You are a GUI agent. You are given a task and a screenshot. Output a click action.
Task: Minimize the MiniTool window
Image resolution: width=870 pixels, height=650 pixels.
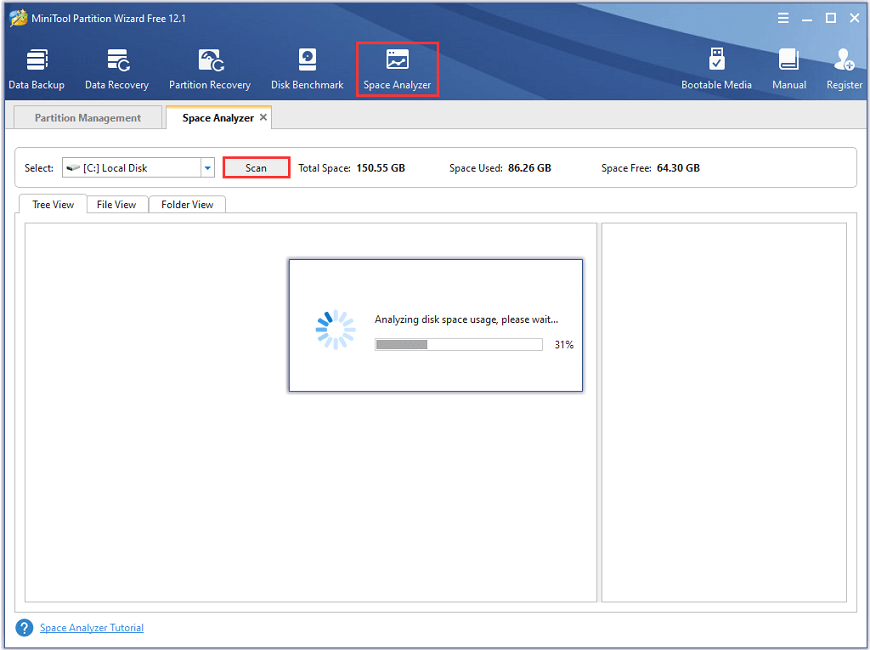click(x=807, y=18)
